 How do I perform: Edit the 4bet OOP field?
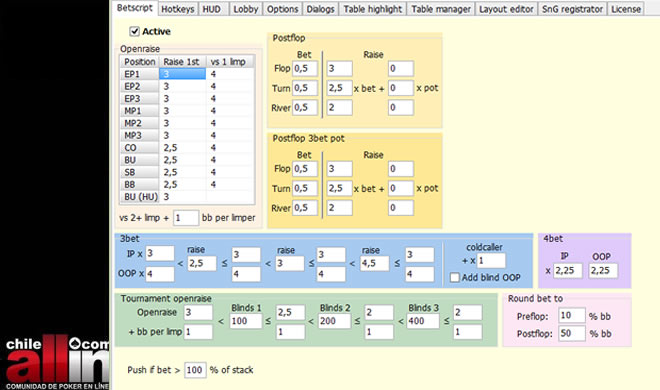[603, 271]
